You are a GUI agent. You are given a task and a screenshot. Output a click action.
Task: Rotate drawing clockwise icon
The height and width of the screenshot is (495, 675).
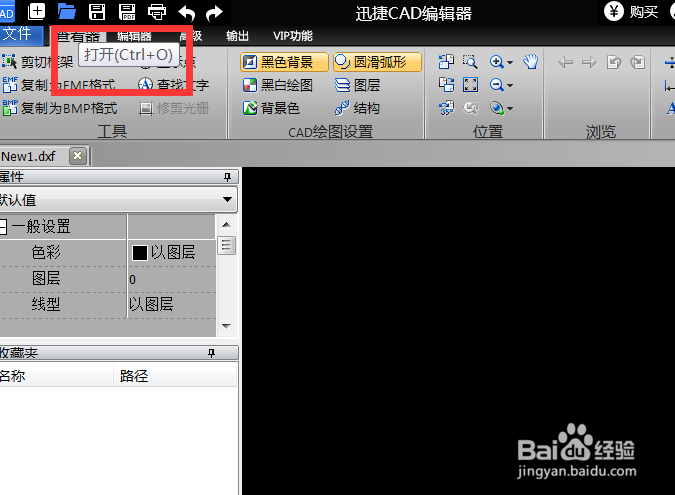coord(446,85)
